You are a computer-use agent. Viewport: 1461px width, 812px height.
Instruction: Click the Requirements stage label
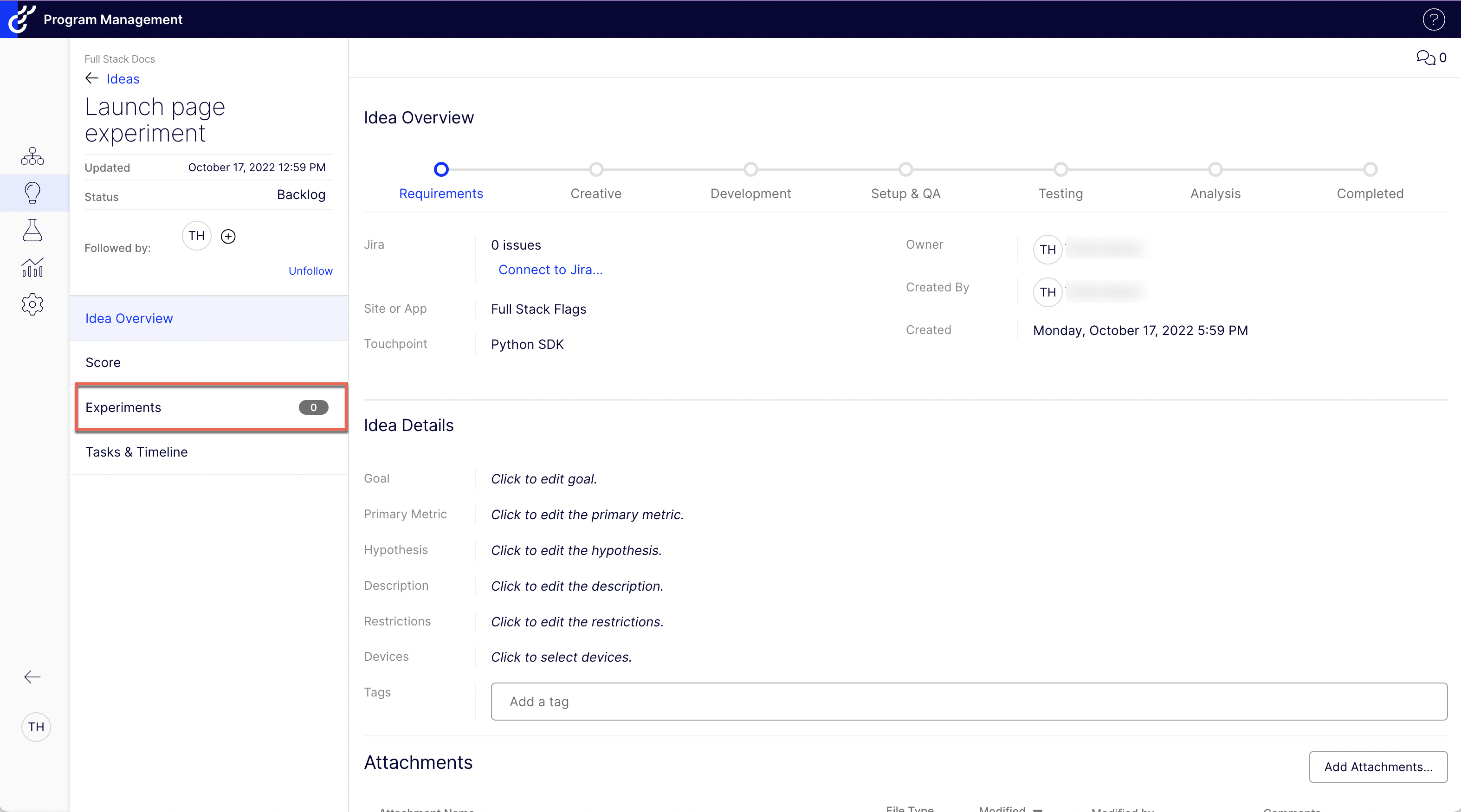441,193
